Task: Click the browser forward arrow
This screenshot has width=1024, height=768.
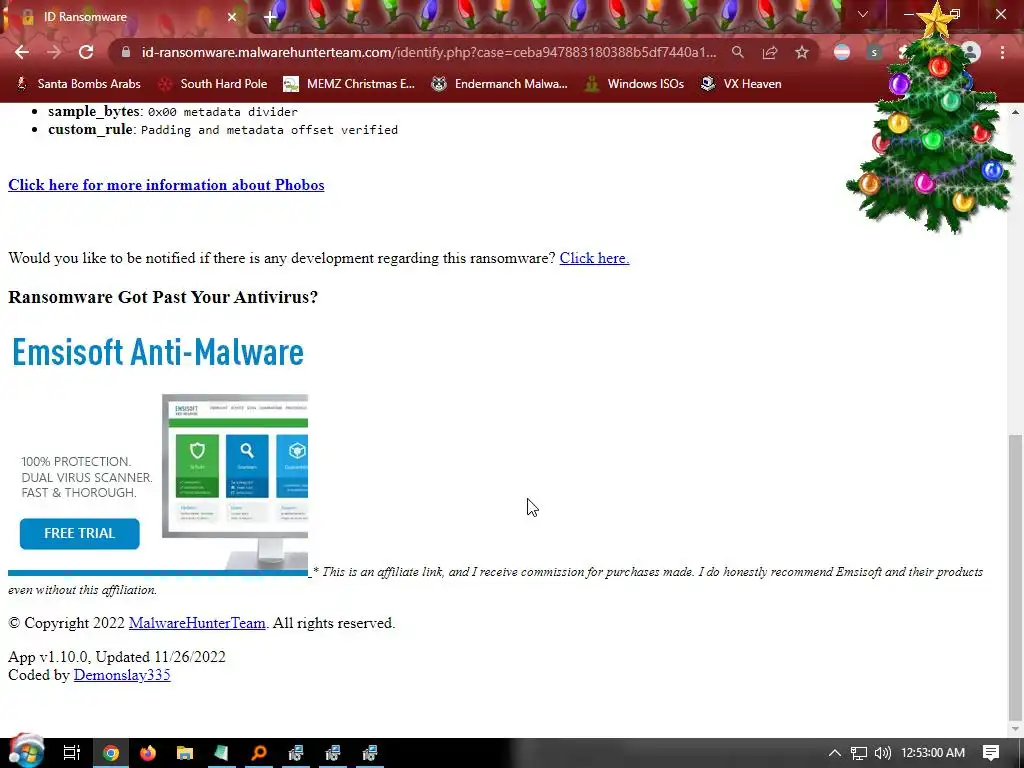Action: pyautogui.click(x=54, y=52)
